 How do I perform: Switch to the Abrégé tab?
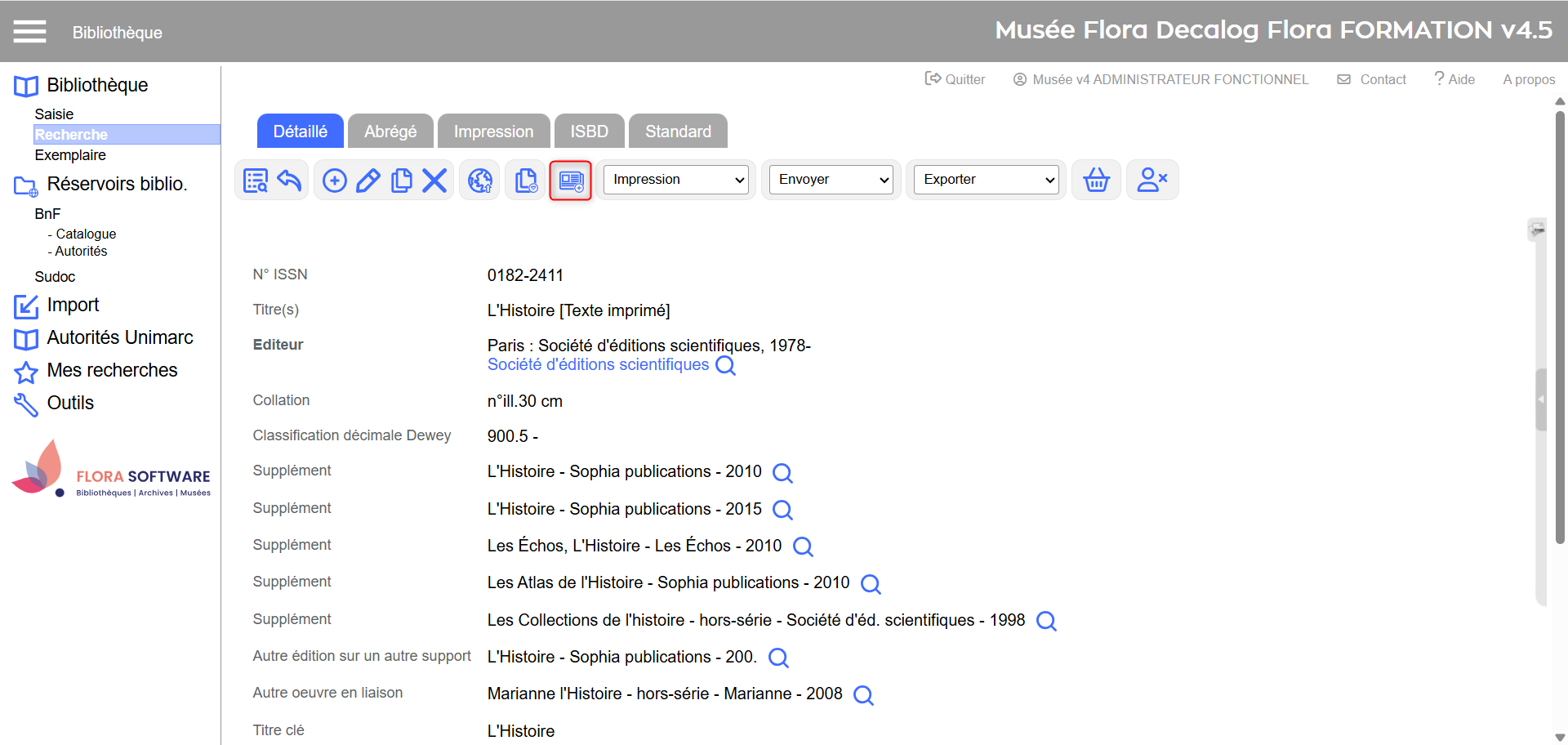coord(390,132)
